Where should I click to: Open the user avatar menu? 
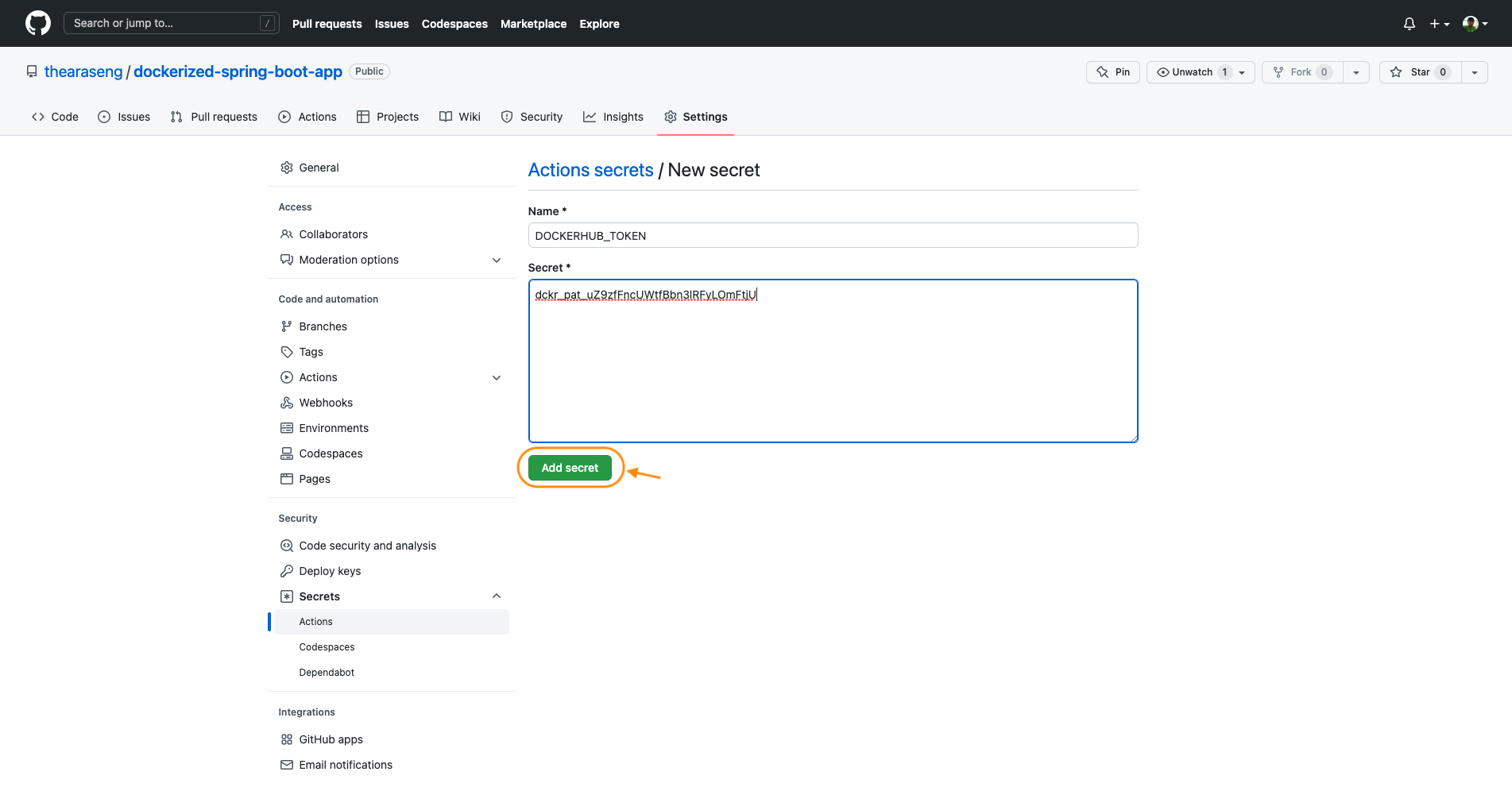[x=1475, y=24]
